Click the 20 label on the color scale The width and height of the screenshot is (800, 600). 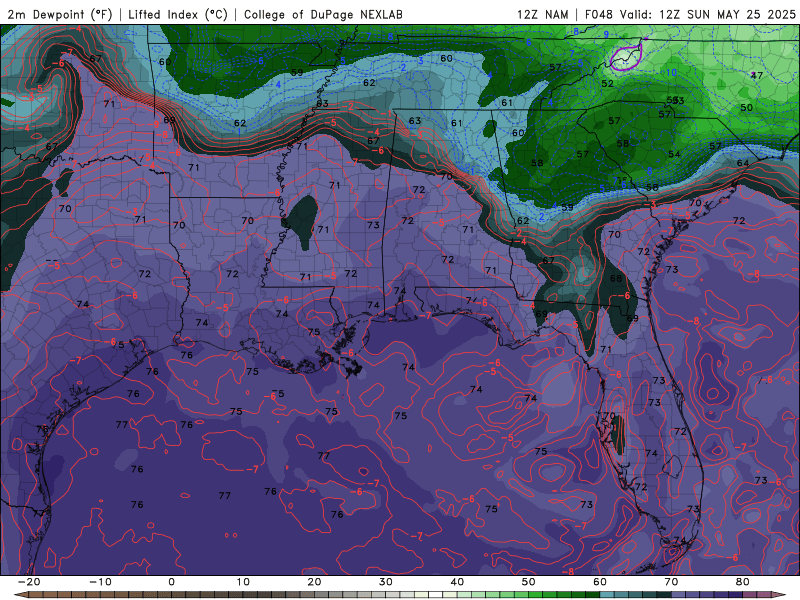pyautogui.click(x=314, y=582)
